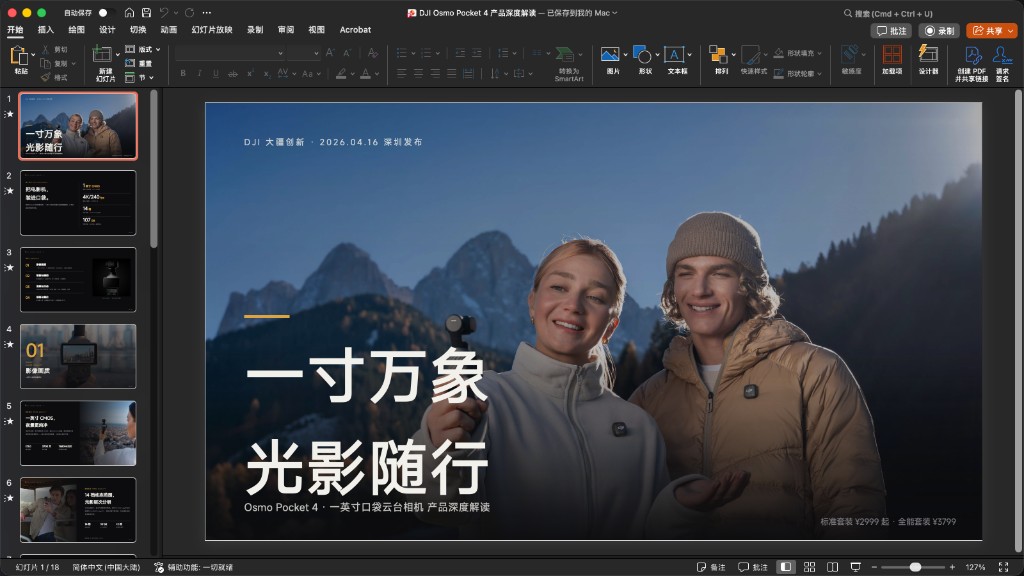Open the 幻灯片放映 slide show tab
The height and width of the screenshot is (576, 1024).
212,29
